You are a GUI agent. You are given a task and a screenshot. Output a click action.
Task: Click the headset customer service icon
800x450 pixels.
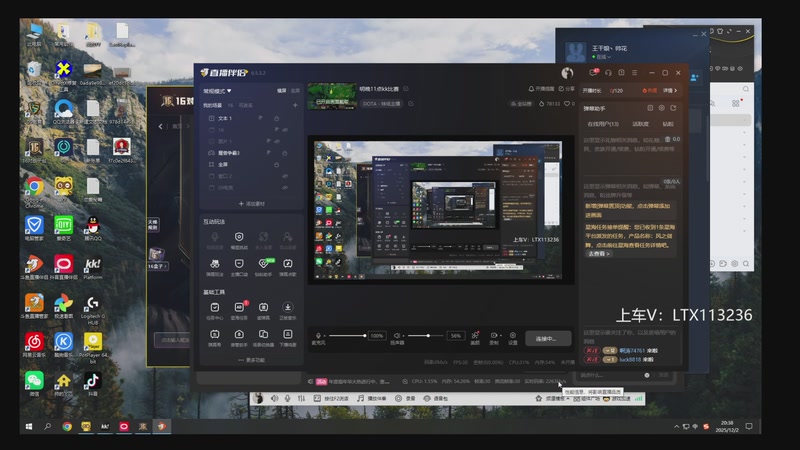[x=608, y=73]
